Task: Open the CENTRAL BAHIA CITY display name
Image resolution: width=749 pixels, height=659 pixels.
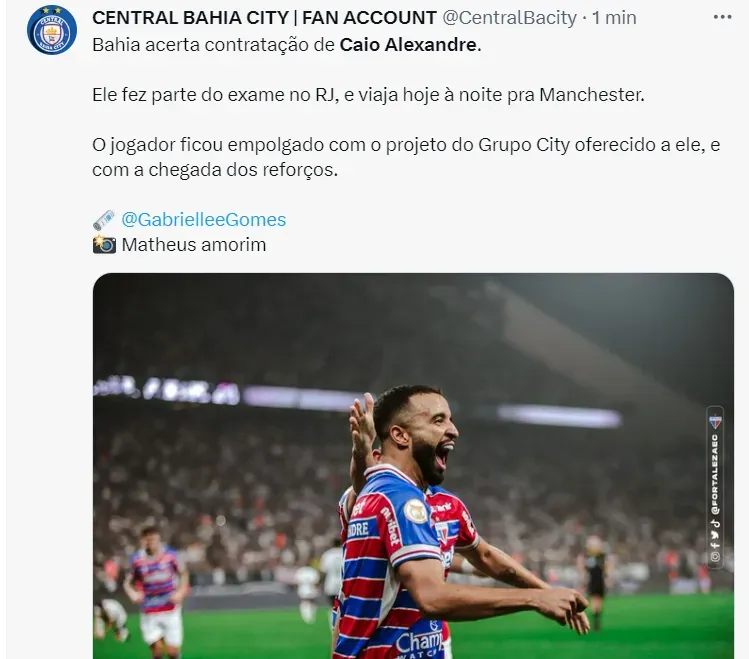Action: [x=264, y=18]
